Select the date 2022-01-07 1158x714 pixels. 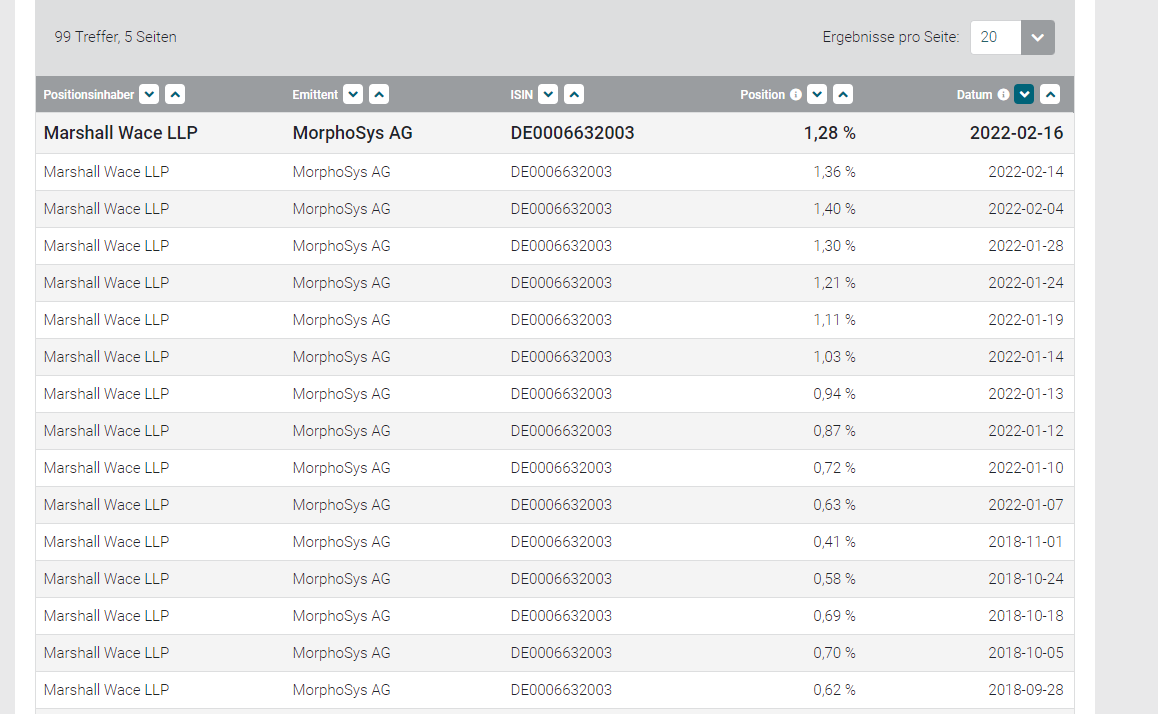(x=1026, y=504)
